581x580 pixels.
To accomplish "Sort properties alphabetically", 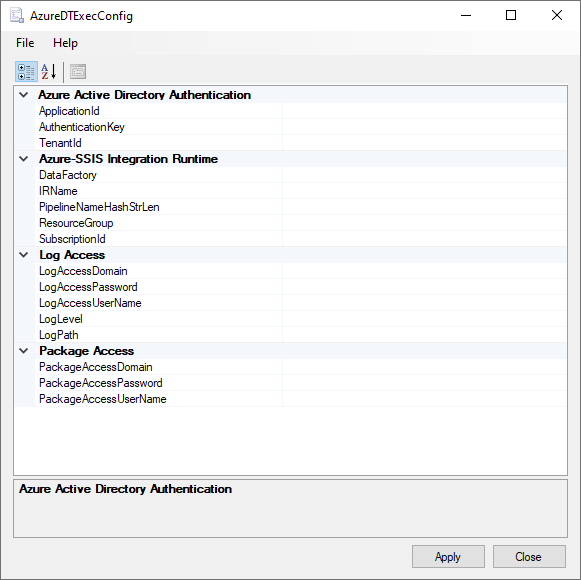I will pos(49,72).
